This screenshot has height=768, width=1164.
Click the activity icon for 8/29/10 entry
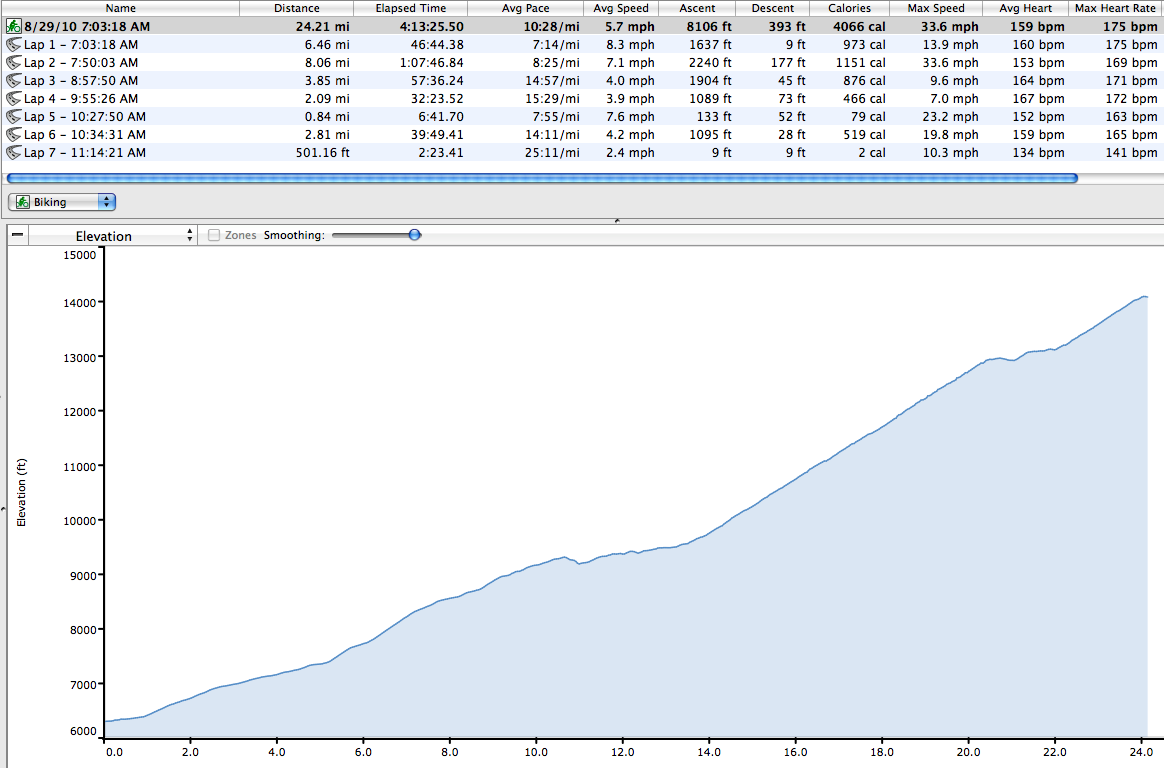click(x=14, y=27)
